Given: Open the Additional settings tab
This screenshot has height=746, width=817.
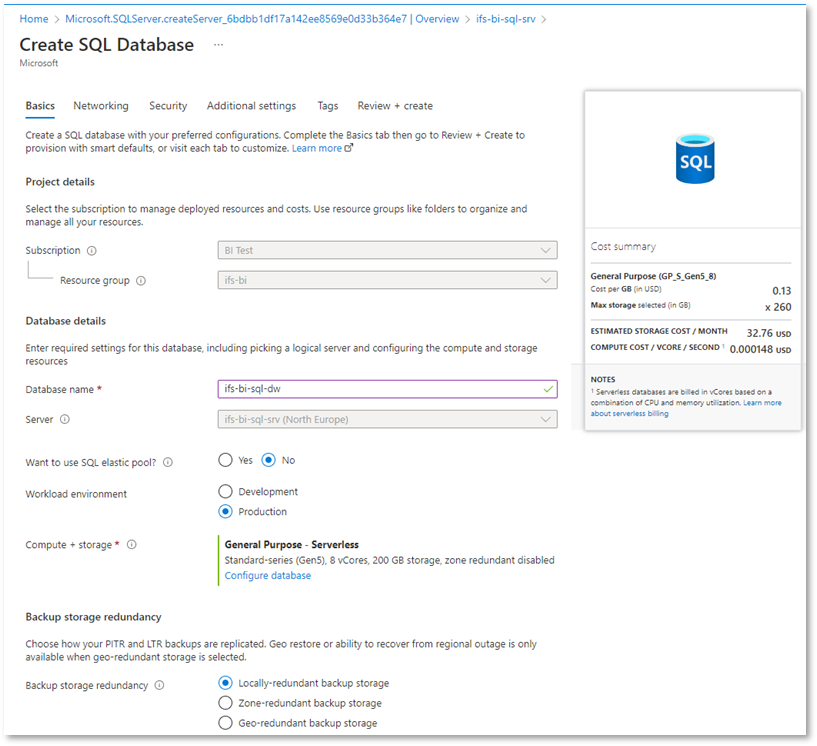Looking at the screenshot, I should click(x=251, y=106).
